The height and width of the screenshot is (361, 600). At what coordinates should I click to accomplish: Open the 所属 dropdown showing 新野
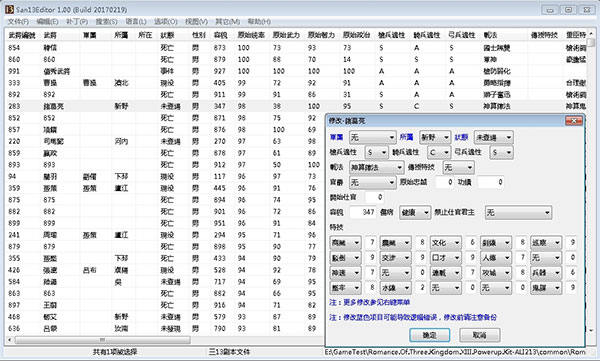point(435,137)
